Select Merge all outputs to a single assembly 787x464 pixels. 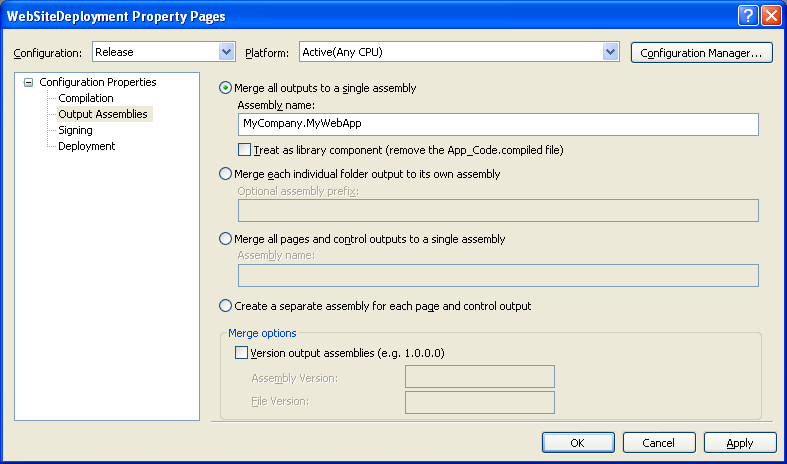click(226, 88)
